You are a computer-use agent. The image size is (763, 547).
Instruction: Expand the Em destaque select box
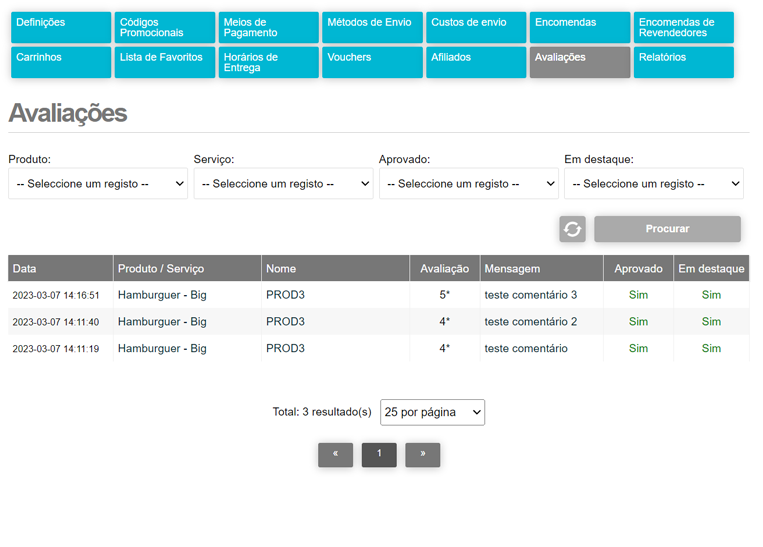click(654, 183)
